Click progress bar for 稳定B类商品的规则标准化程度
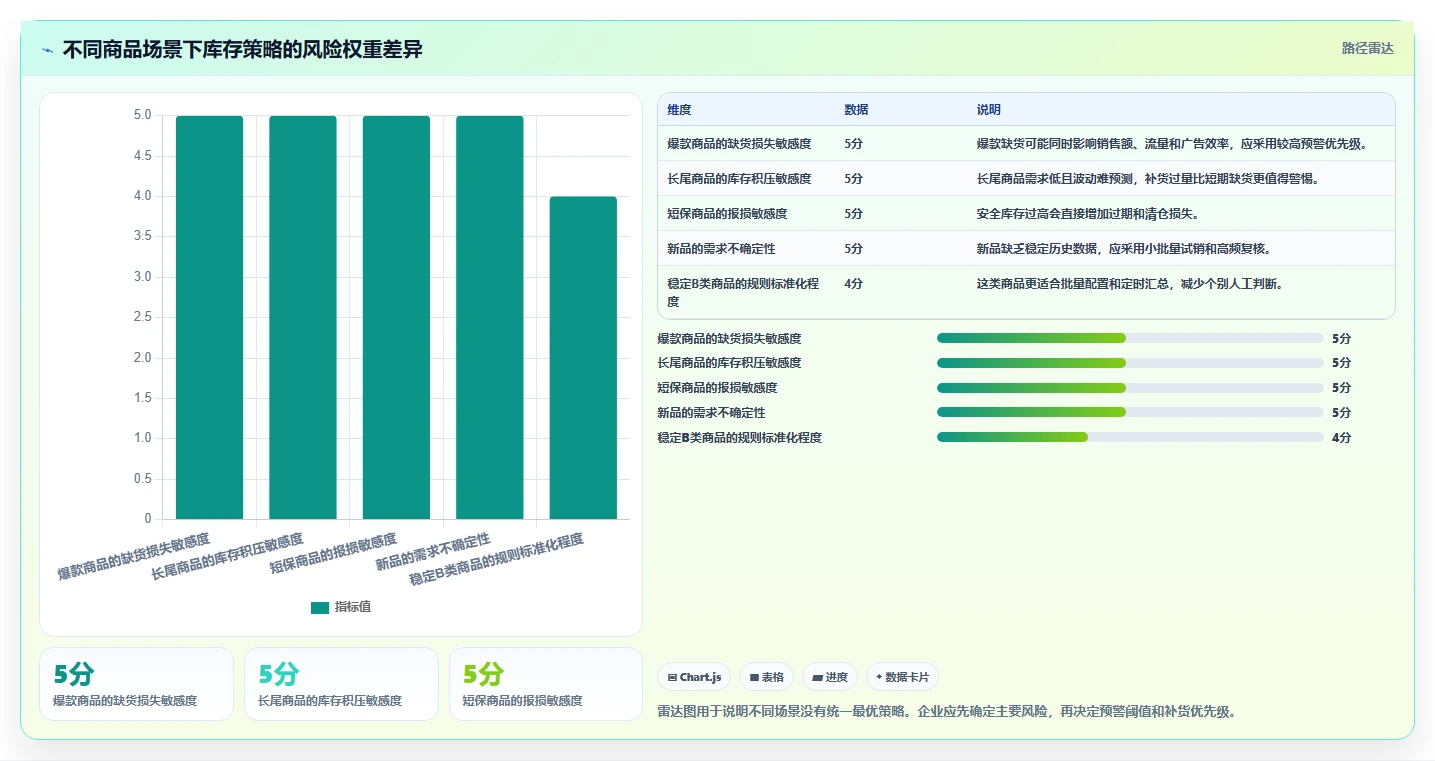 pyautogui.click(x=1130, y=437)
